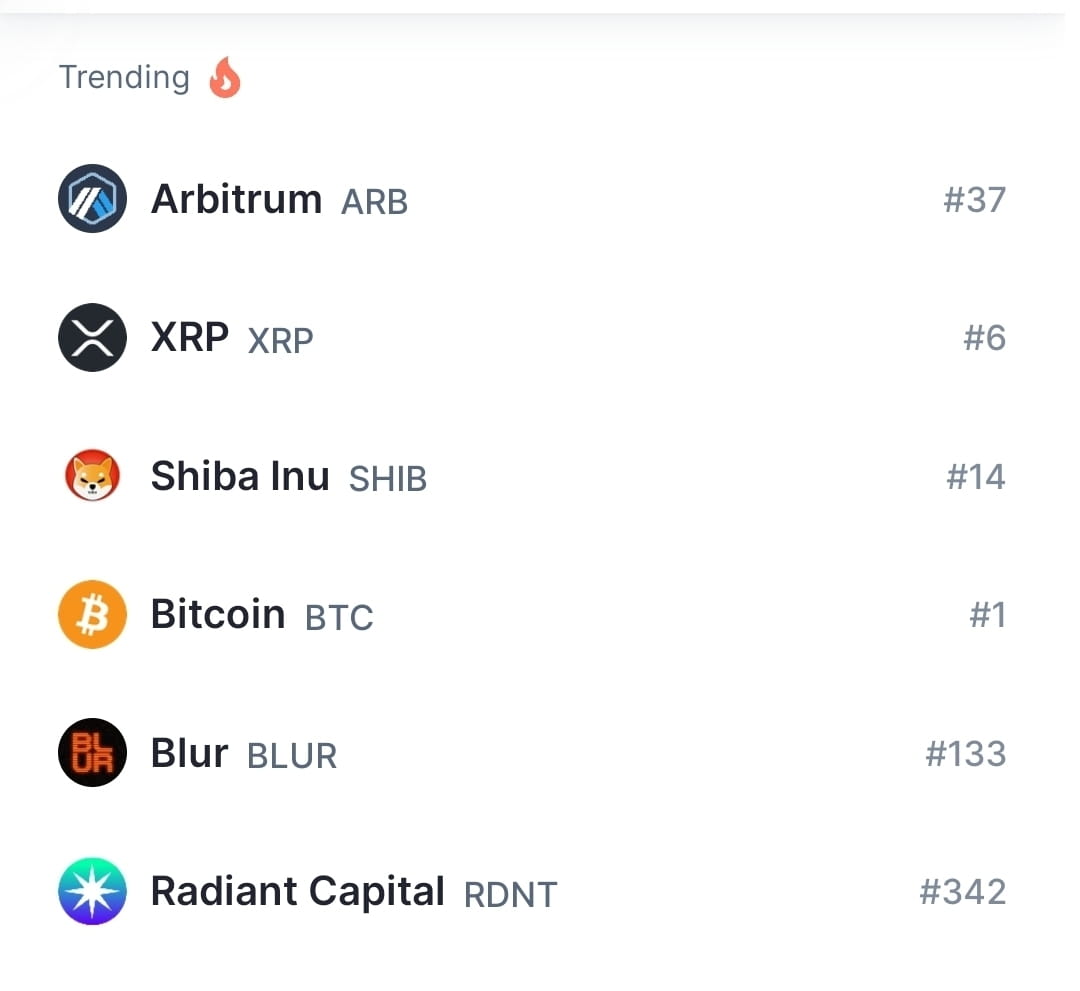Click the RDNT ticker label
This screenshot has width=1080, height=991.
pyautogui.click(x=510, y=894)
